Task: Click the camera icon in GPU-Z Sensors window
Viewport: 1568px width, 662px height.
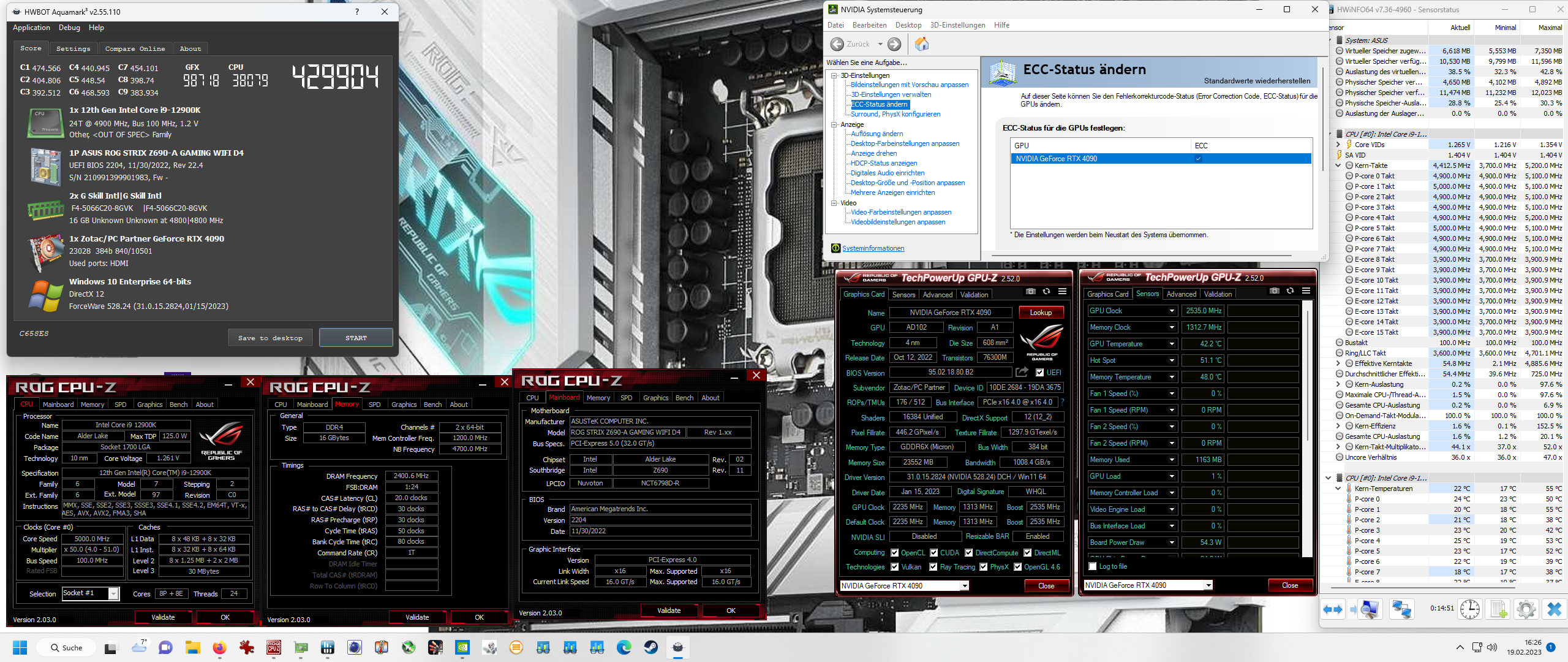Action: [1275, 291]
